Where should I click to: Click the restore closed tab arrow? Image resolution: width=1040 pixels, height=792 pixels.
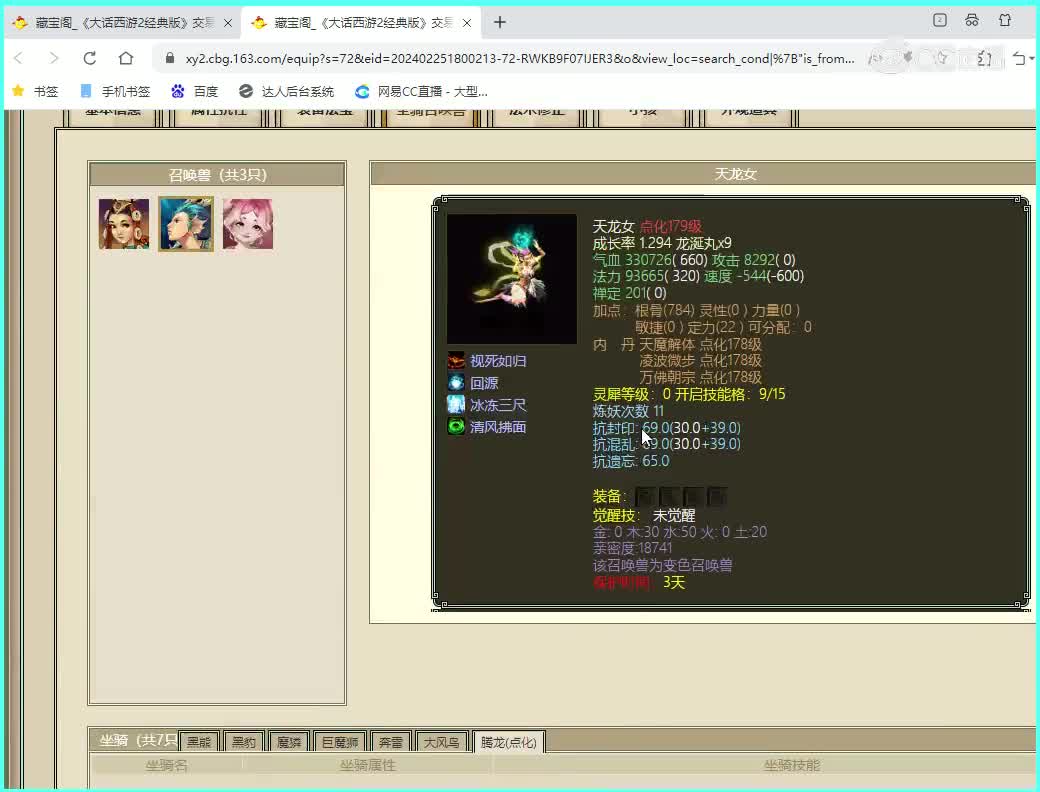pyautogui.click(x=1019, y=58)
